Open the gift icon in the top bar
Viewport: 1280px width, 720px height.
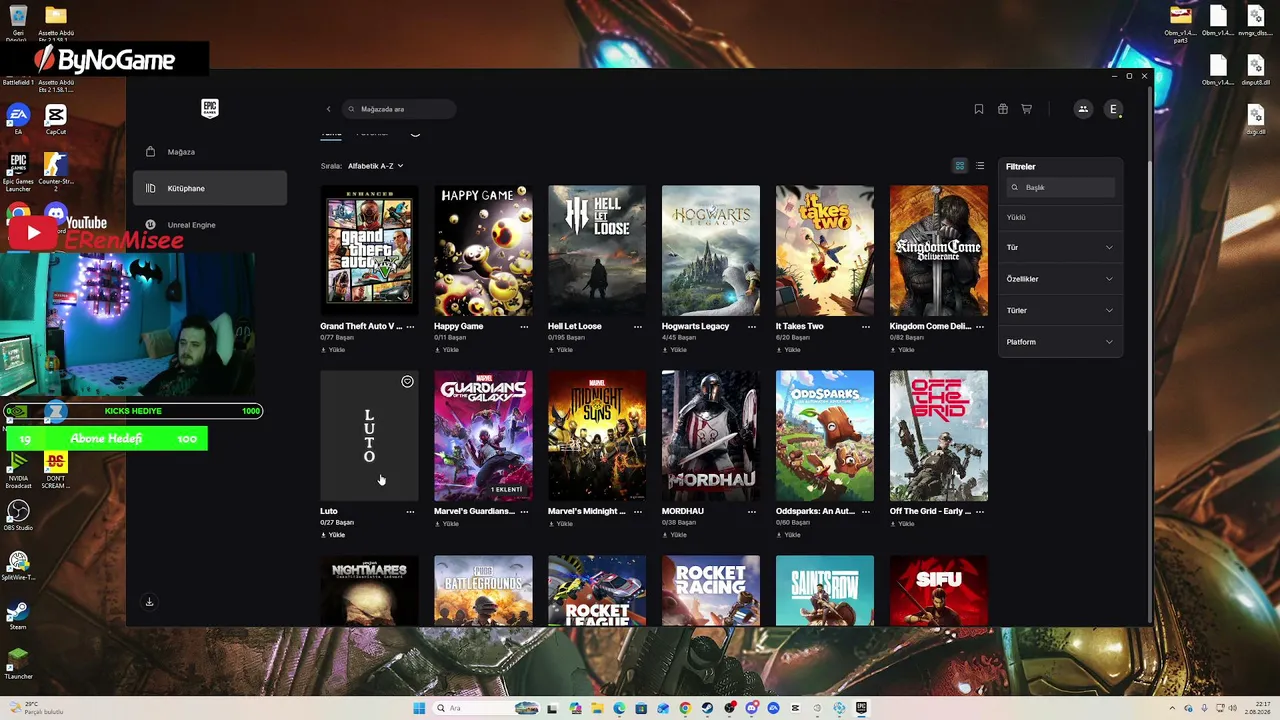(1003, 109)
